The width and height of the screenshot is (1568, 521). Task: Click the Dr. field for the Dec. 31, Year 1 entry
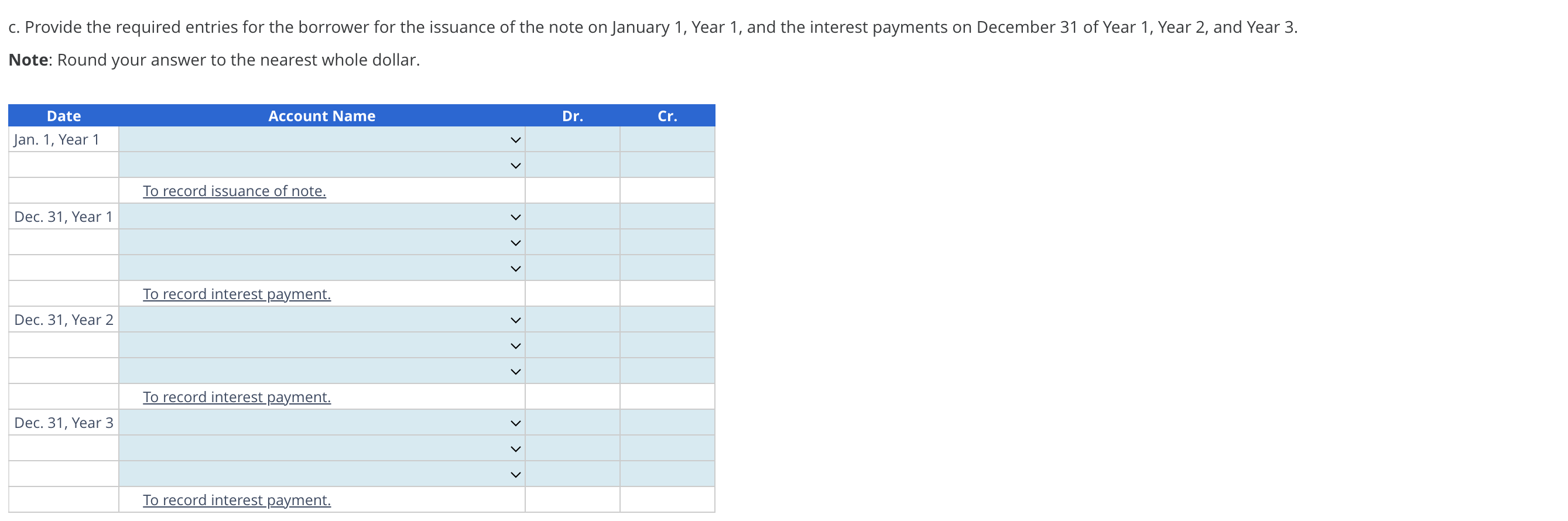click(572, 216)
